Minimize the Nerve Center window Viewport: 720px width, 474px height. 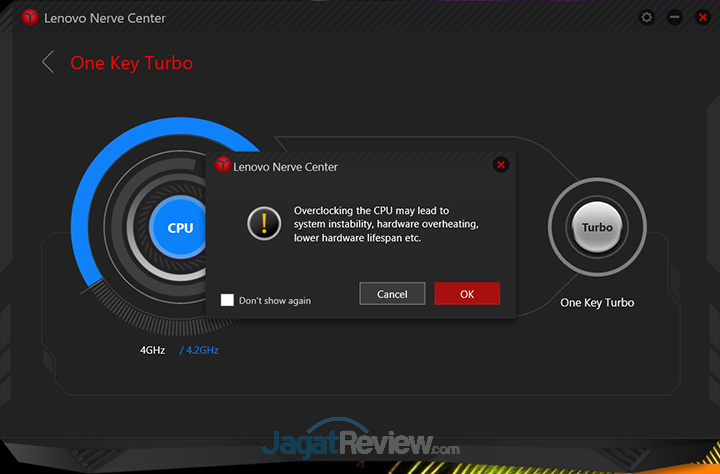pos(675,18)
